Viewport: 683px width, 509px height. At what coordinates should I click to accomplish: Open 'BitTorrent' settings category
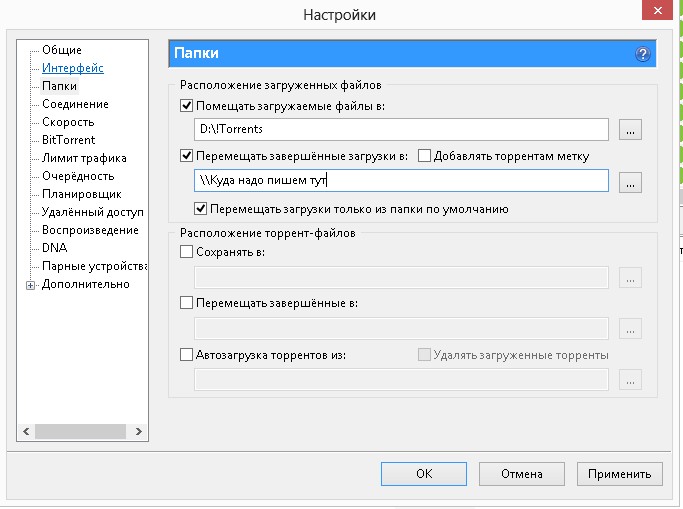(69, 140)
